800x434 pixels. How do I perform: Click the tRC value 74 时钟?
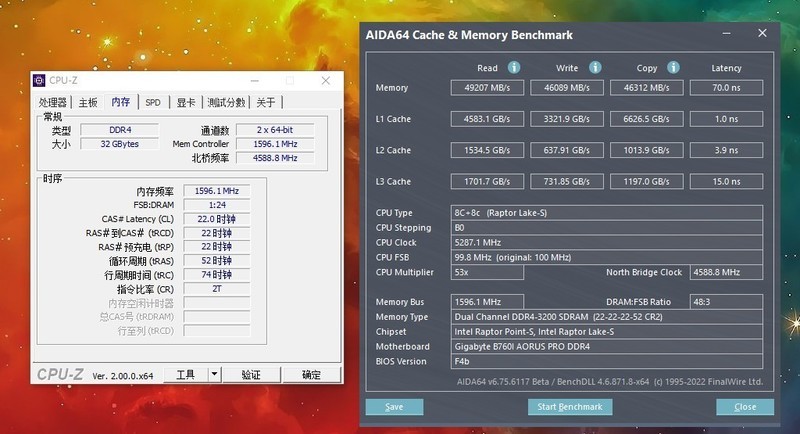217,274
